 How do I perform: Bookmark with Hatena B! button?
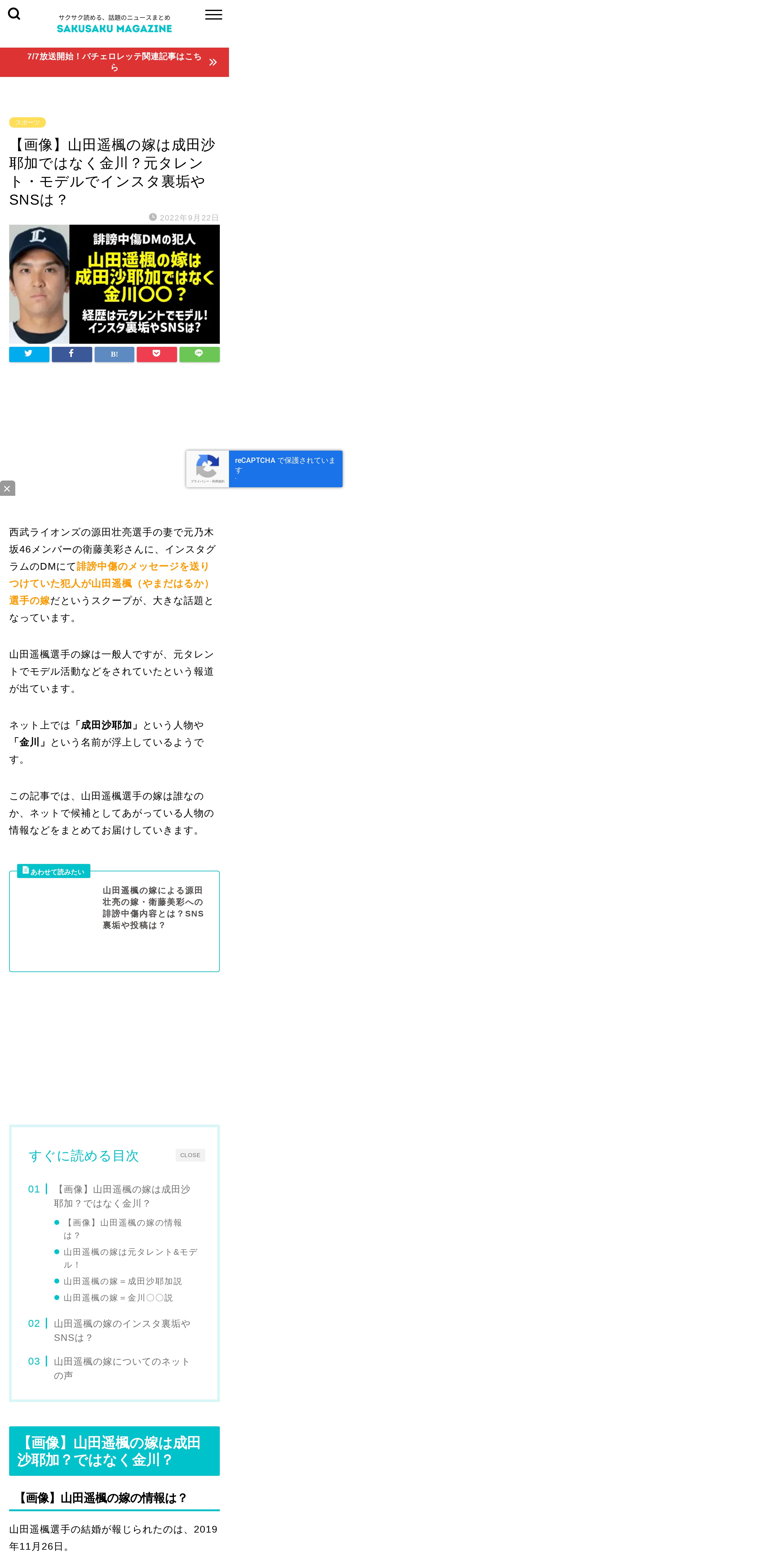[x=114, y=354]
